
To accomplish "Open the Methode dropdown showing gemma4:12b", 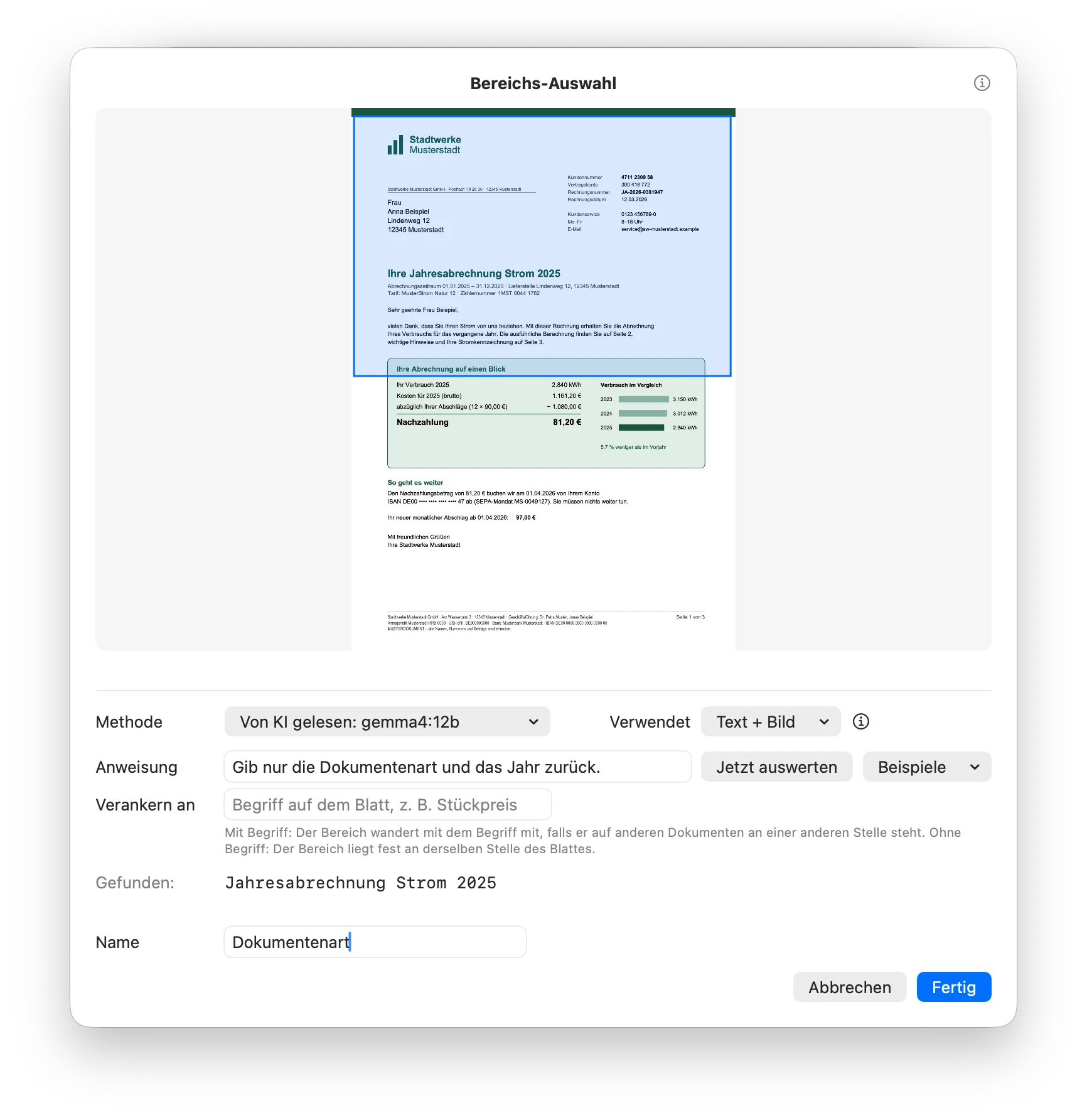I will tap(387, 721).
